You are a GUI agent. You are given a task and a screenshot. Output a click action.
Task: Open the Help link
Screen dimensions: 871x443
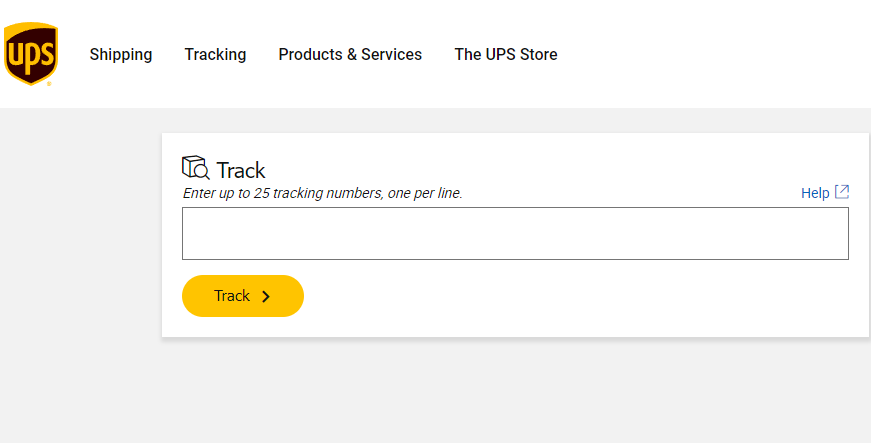(x=815, y=193)
